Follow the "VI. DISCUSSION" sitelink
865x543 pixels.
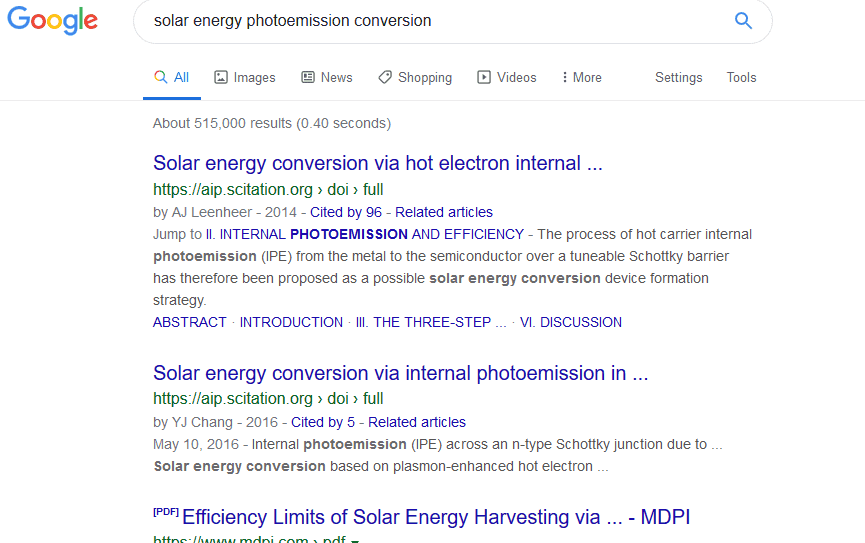pyautogui.click(x=572, y=322)
